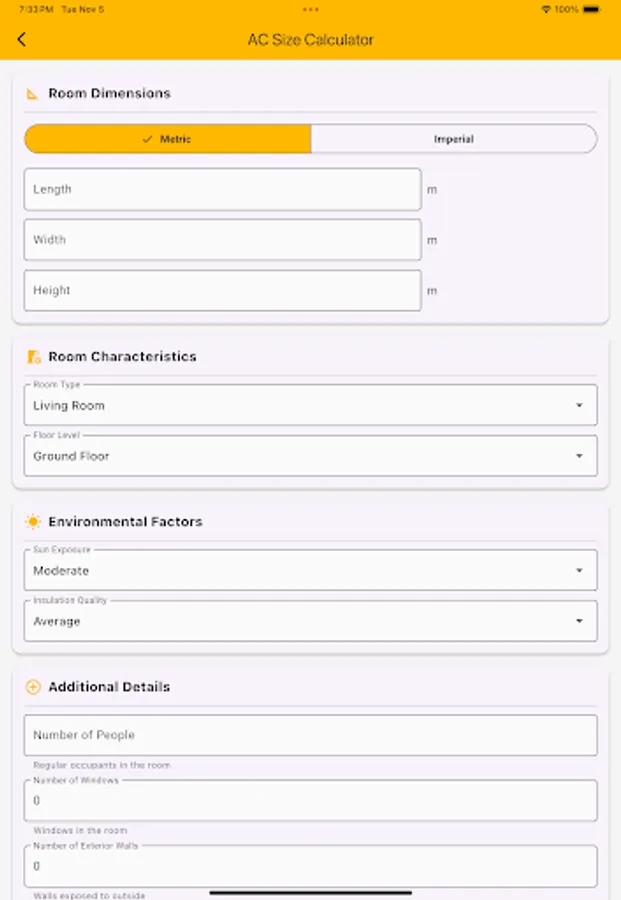This screenshot has height=900, width=621.
Task: Tap the three dots at top center
Action: [x=310, y=9]
